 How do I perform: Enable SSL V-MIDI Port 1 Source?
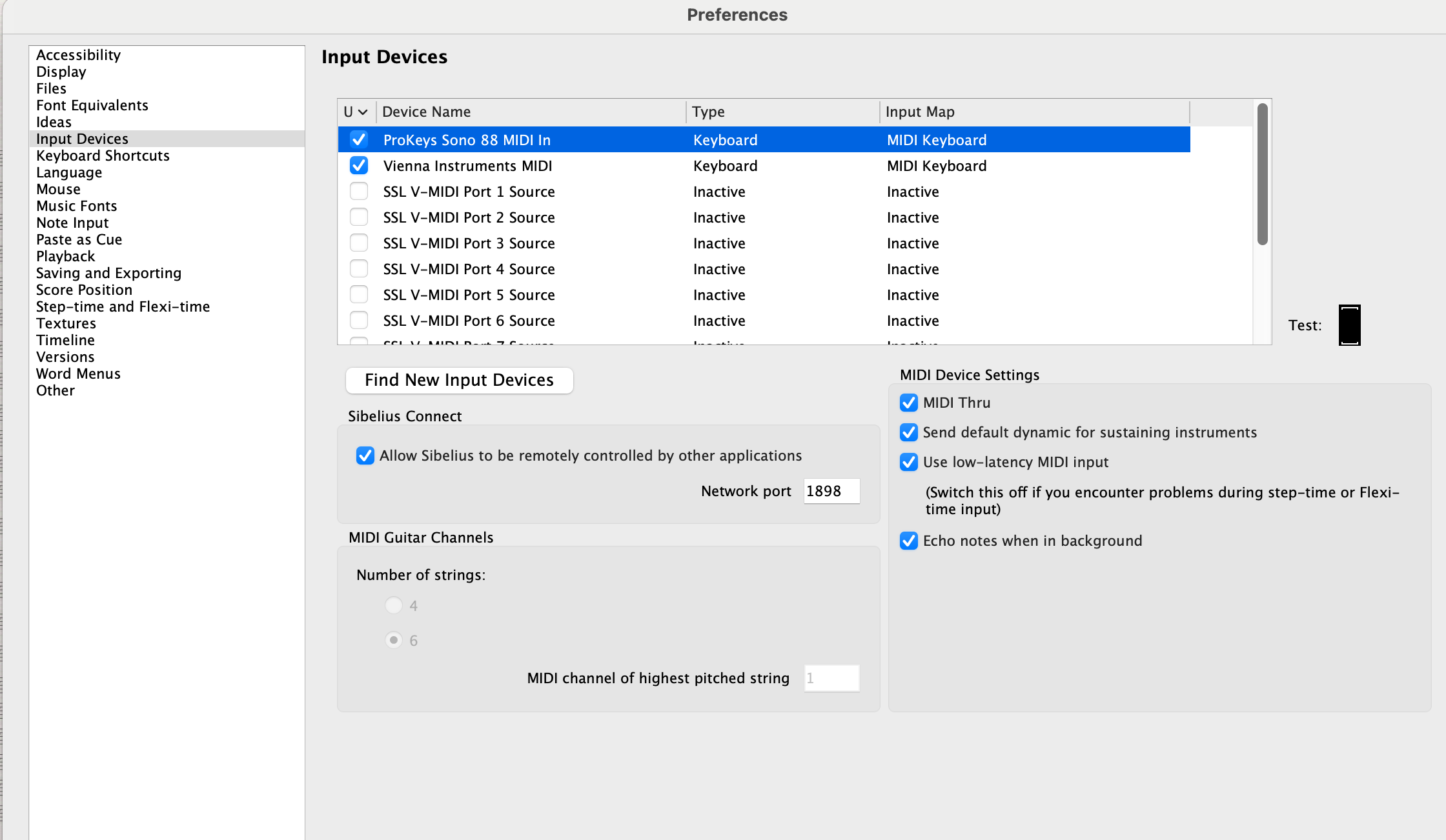coord(359,192)
